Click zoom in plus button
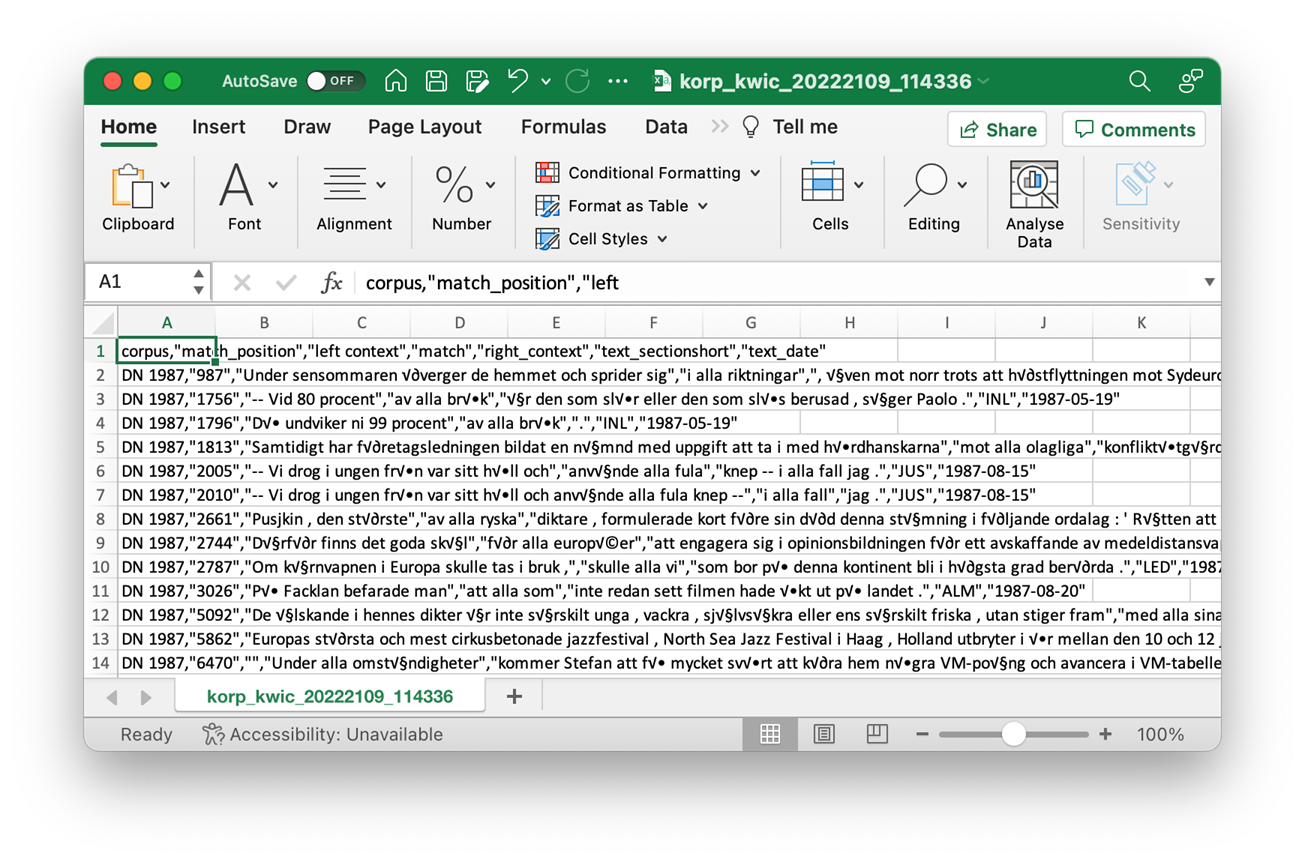This screenshot has width=1305, height=862. 1105,734
